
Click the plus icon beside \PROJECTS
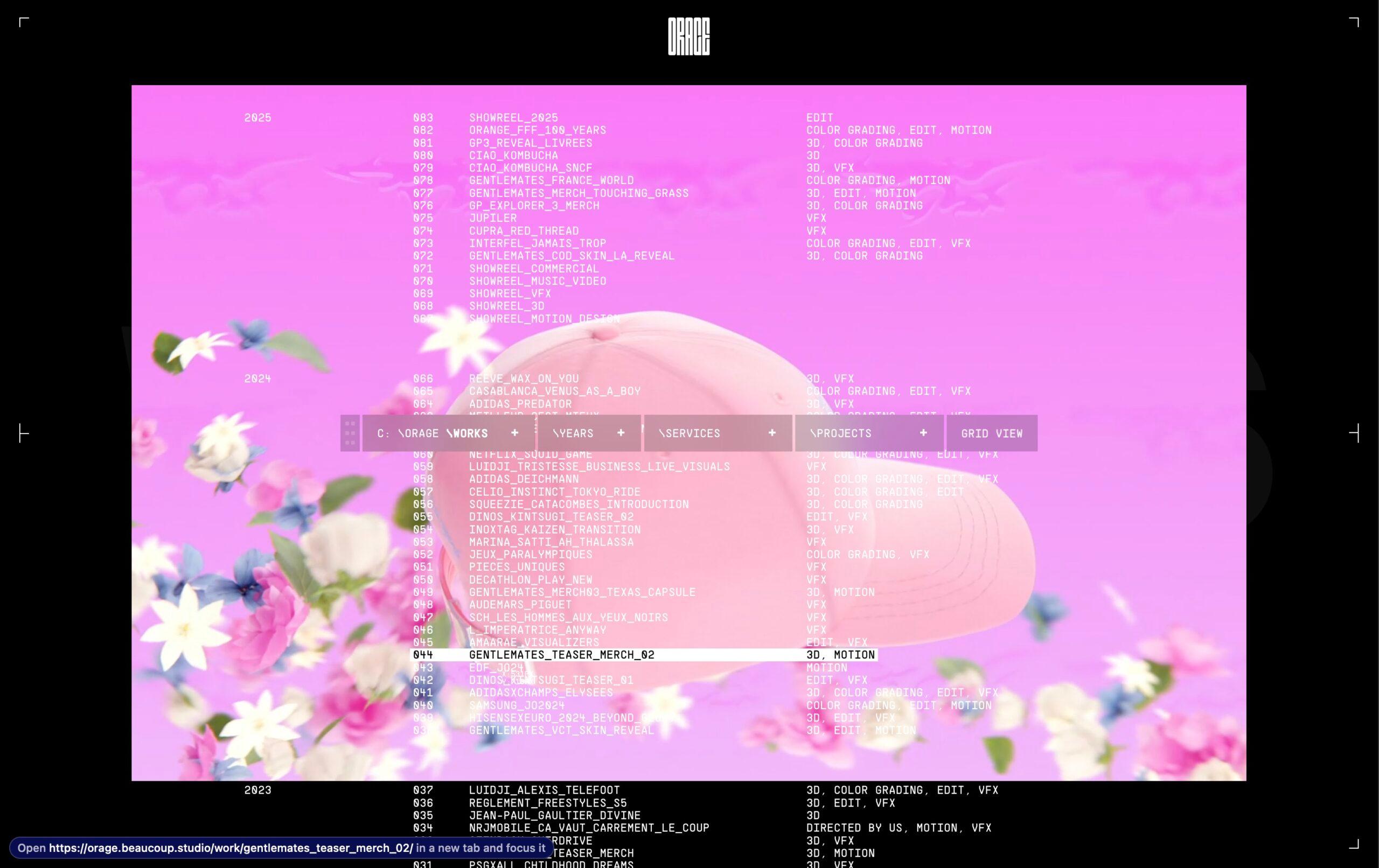(923, 433)
